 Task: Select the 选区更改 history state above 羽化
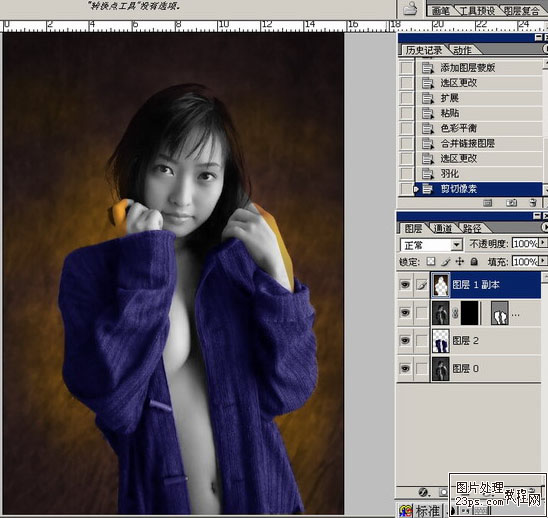tap(479, 159)
